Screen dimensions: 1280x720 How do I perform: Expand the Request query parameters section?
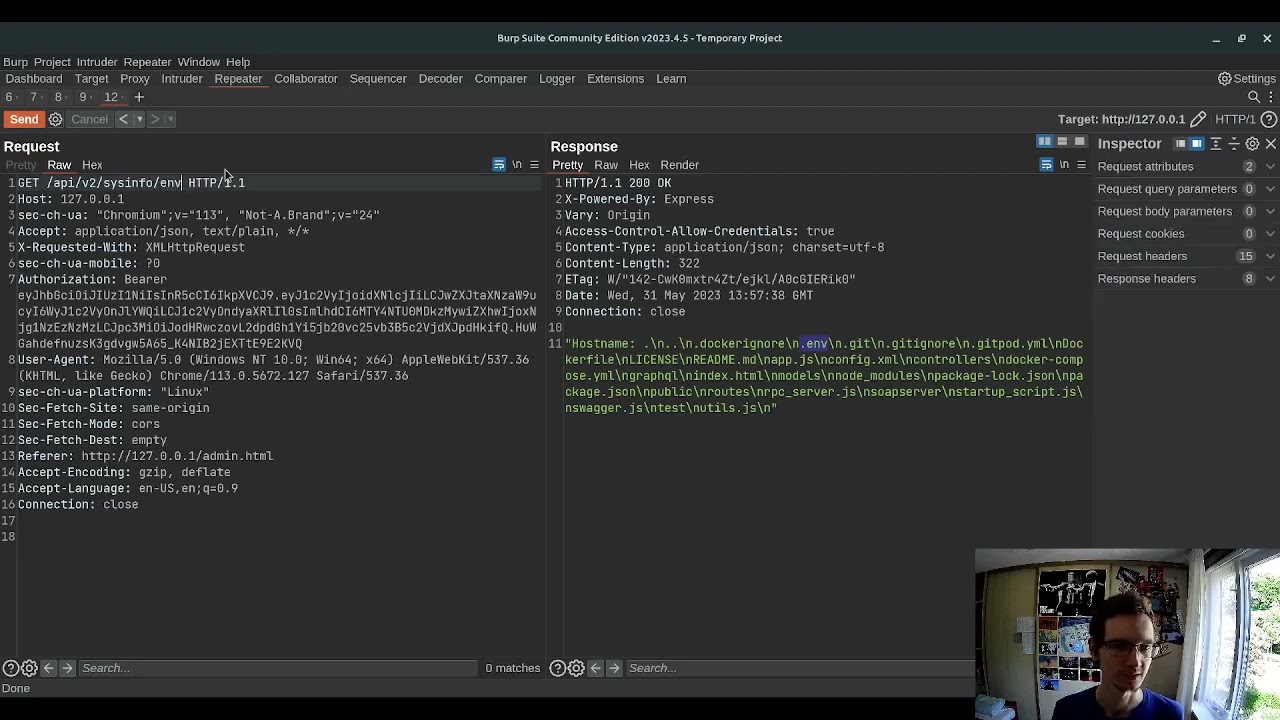[1187, 189]
